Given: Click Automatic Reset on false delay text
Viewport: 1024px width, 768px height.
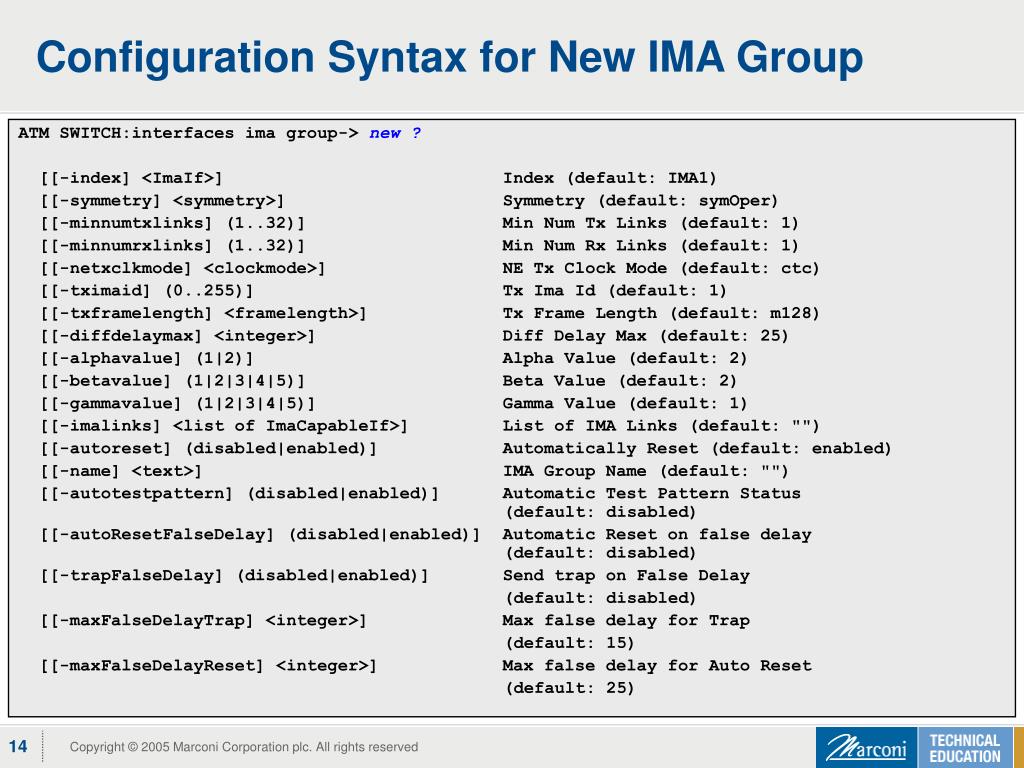Looking at the screenshot, I should click(x=656, y=535).
